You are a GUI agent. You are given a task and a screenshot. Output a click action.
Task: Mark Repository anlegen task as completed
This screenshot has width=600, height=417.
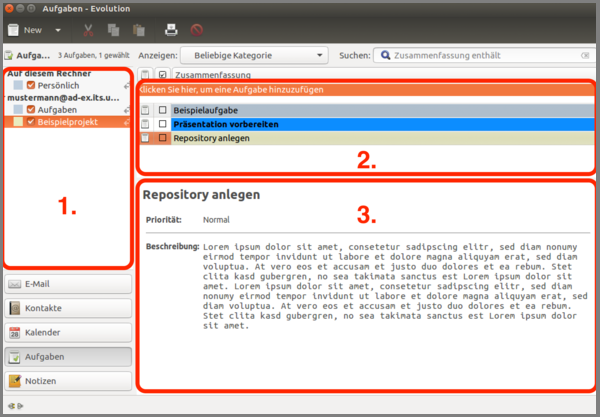click(162, 138)
